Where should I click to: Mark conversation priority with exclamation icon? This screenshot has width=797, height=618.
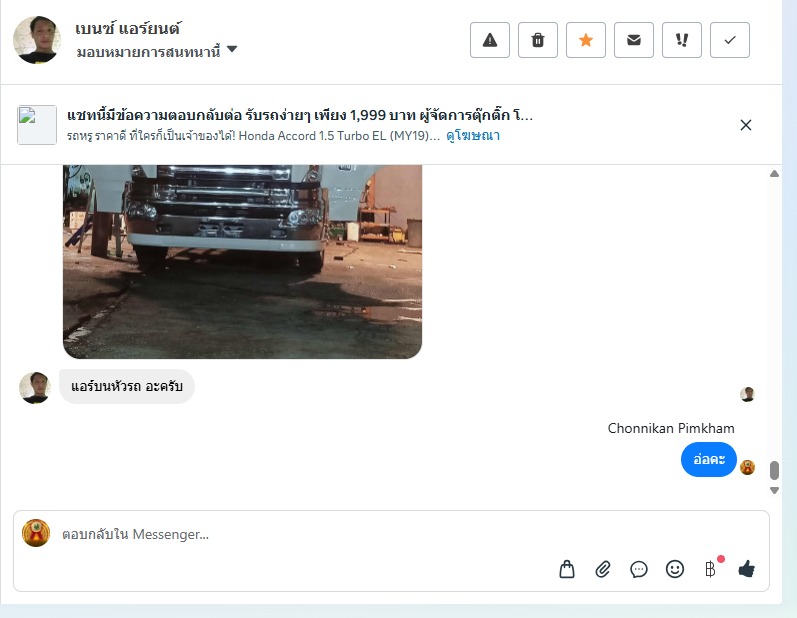[682, 40]
